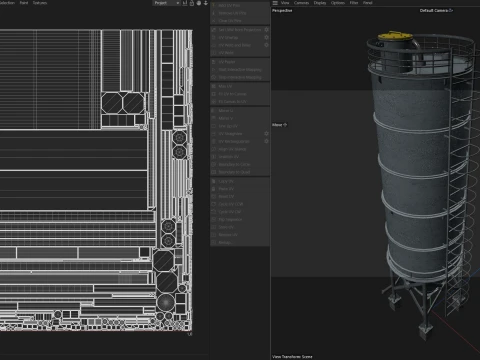Screen dimensions: 480x360
Task: Click the anchor icon in UV toolbar
Action: (206, 3)
